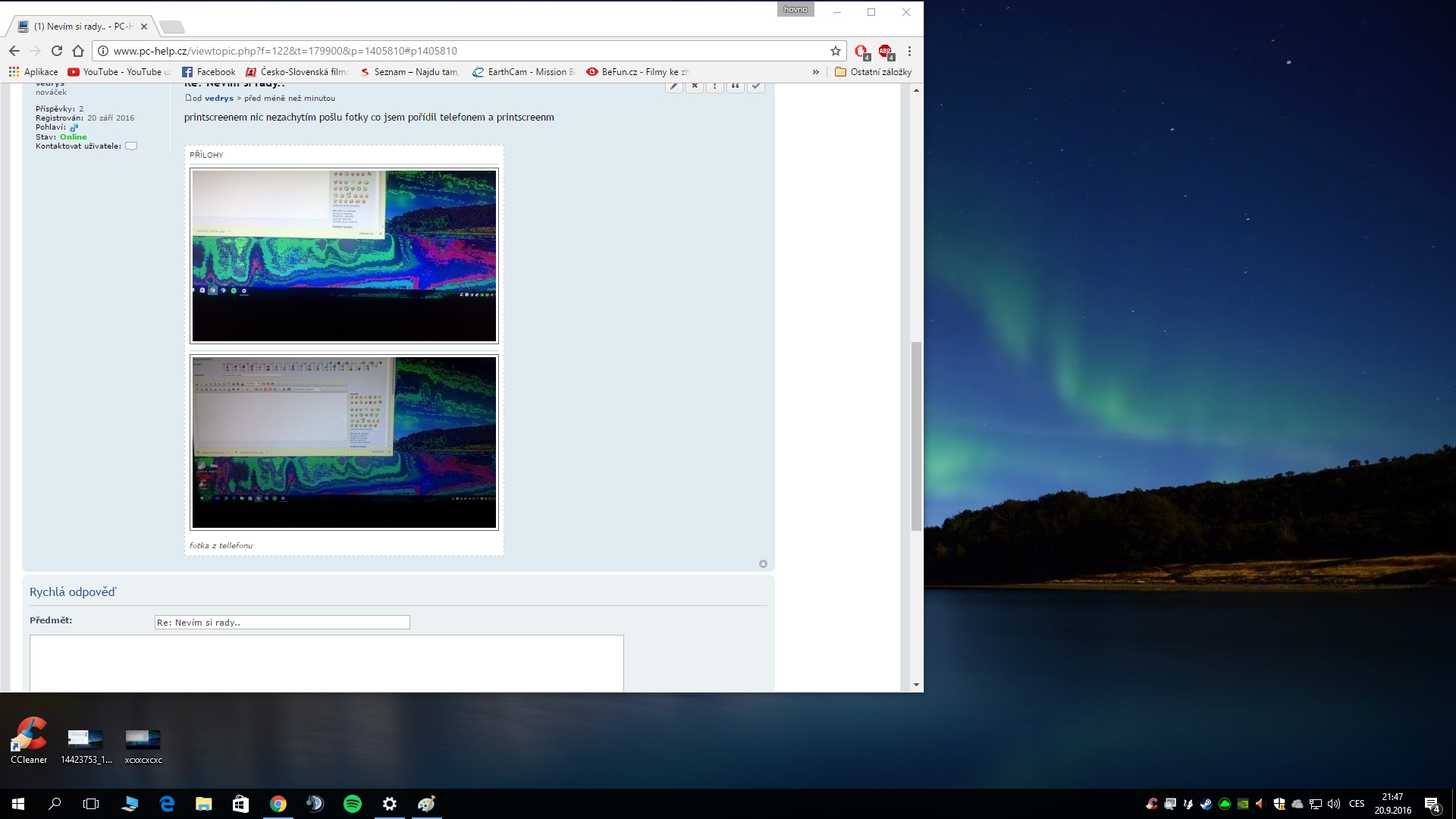Open Chrome's three-dot menu
The image size is (1456, 819).
[909, 51]
